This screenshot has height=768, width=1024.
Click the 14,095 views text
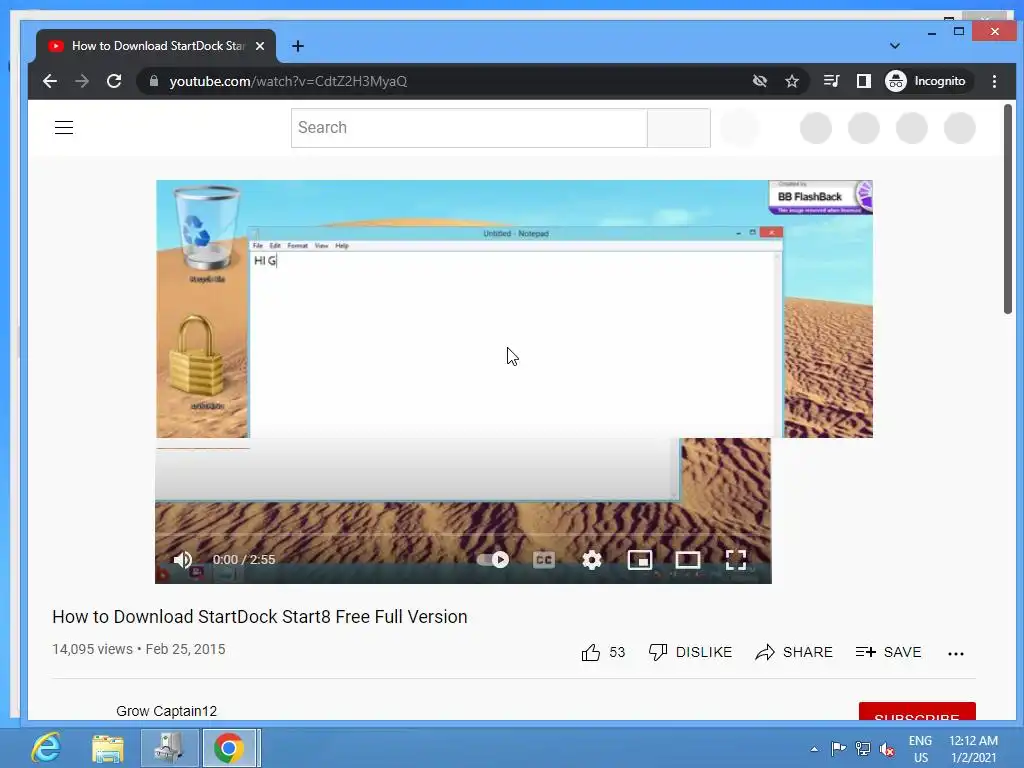tap(93, 649)
